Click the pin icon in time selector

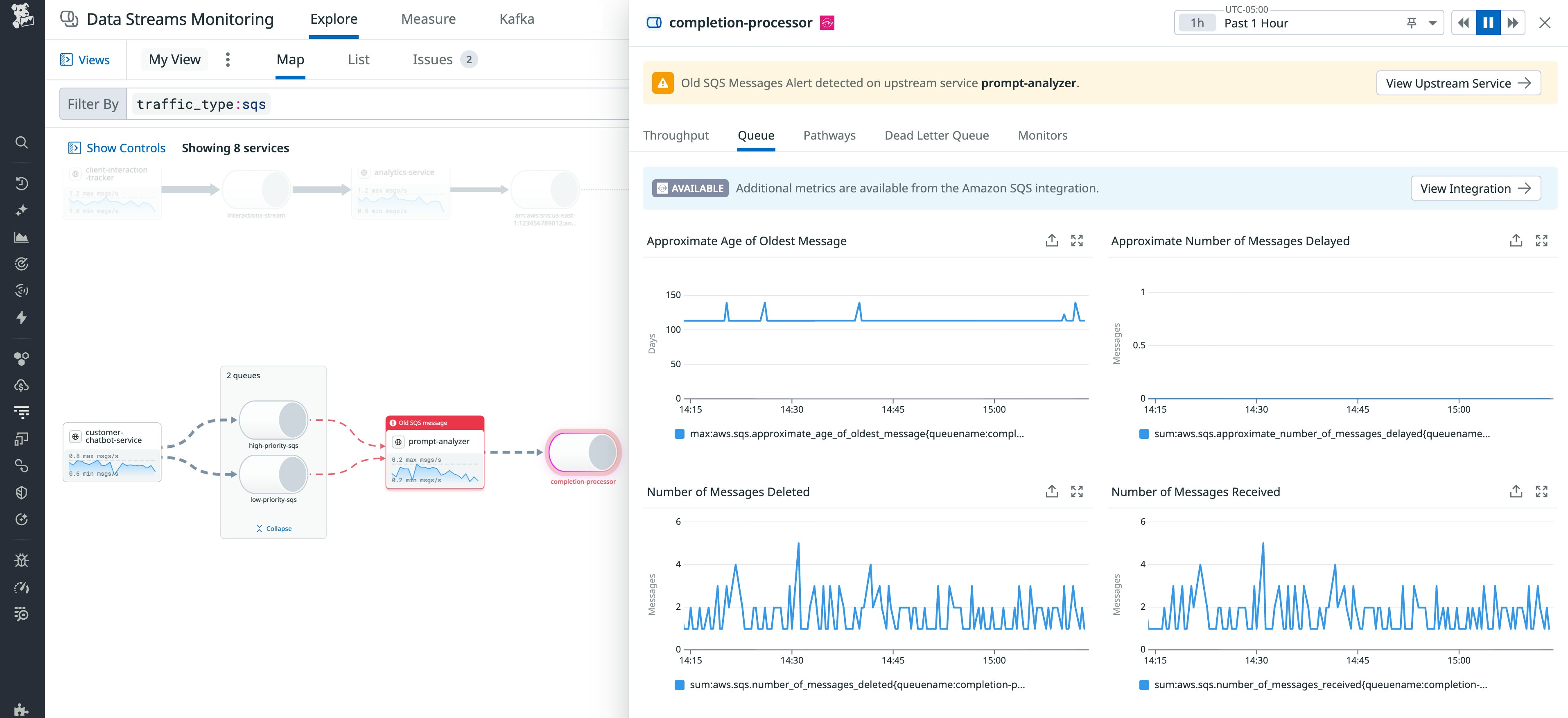[1412, 23]
